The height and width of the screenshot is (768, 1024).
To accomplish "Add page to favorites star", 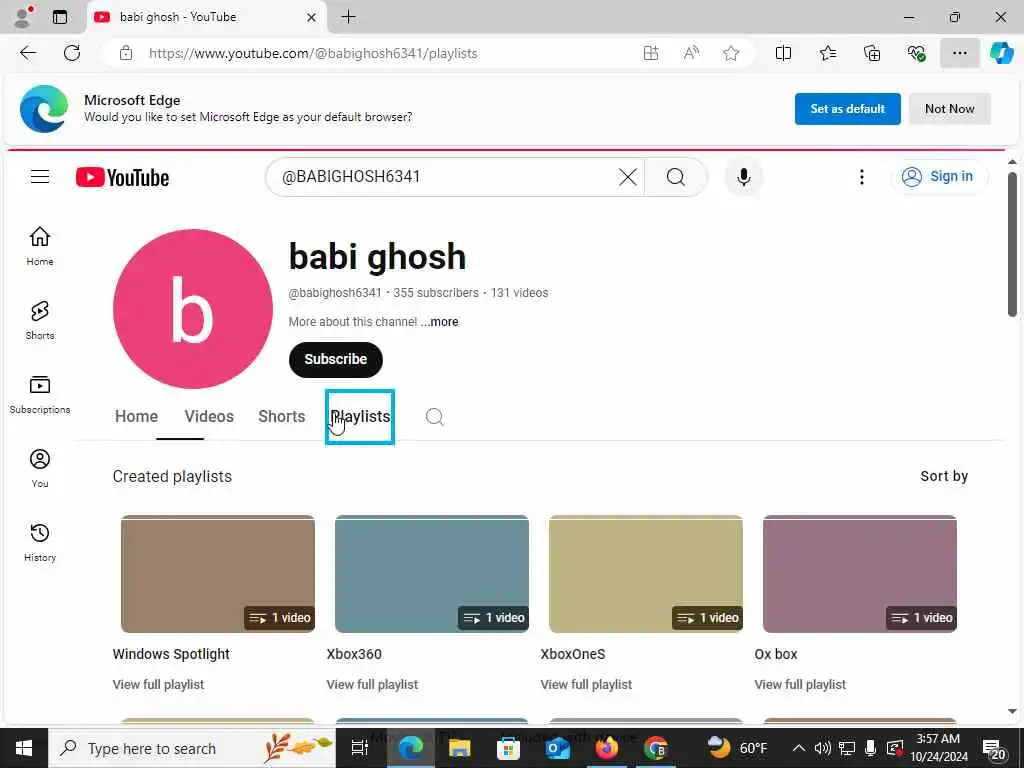I will 731,54.
